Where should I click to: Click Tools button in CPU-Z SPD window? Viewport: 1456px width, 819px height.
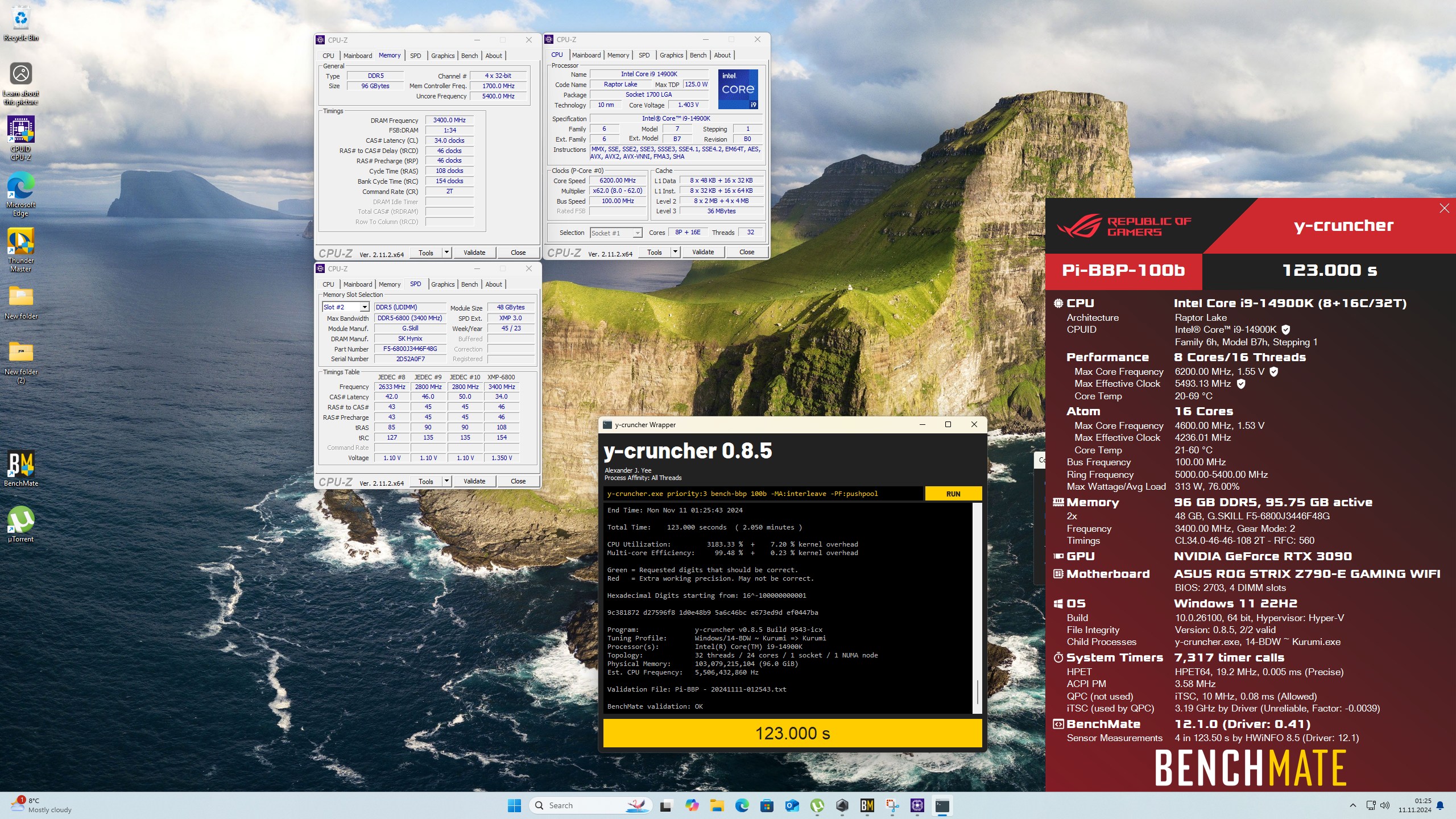(x=426, y=481)
